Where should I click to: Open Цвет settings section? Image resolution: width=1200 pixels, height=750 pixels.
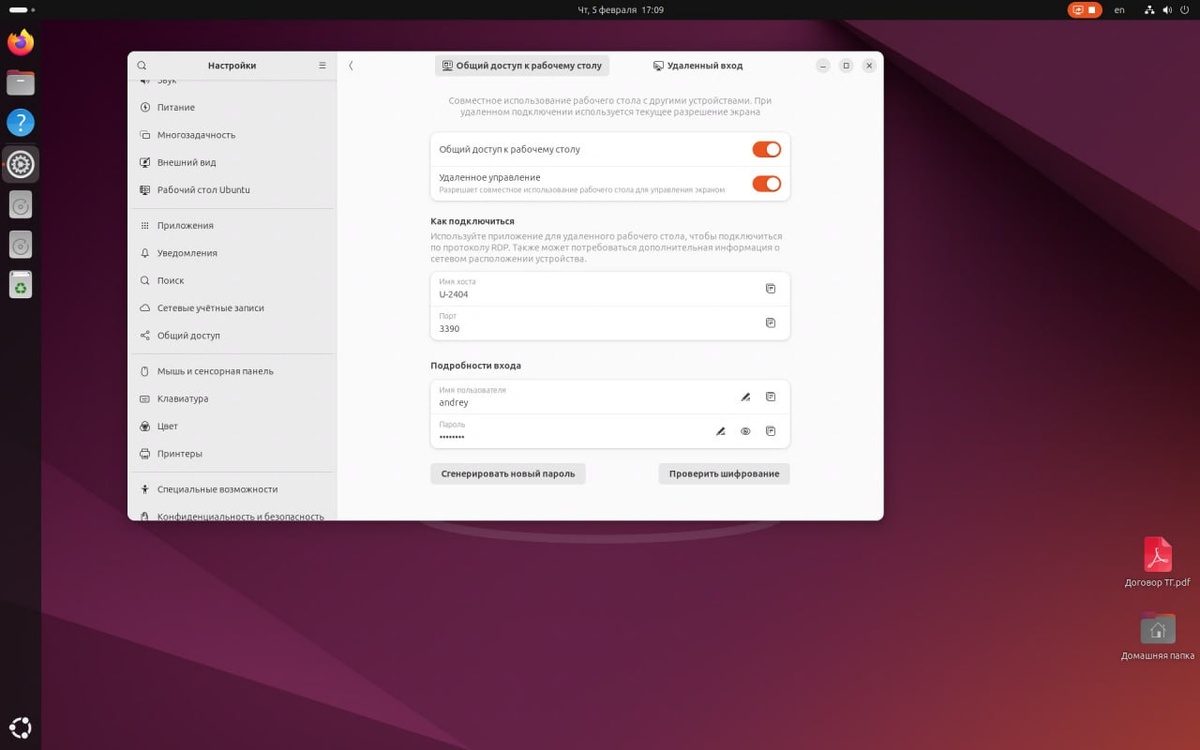click(x=232, y=426)
